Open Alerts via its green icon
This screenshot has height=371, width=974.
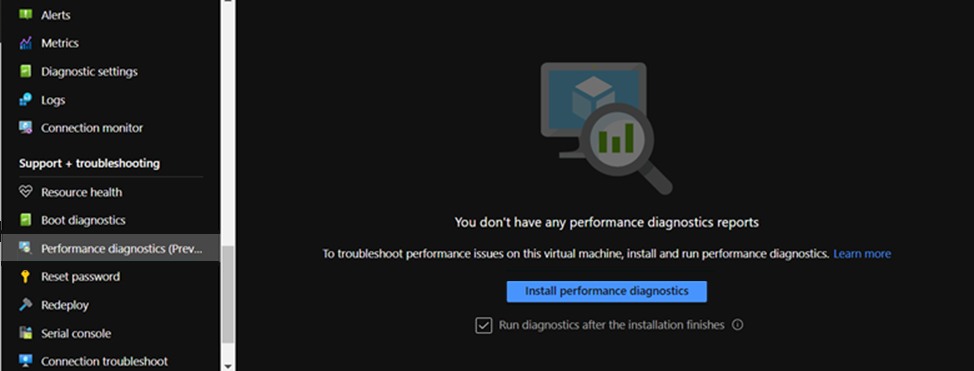coord(25,14)
